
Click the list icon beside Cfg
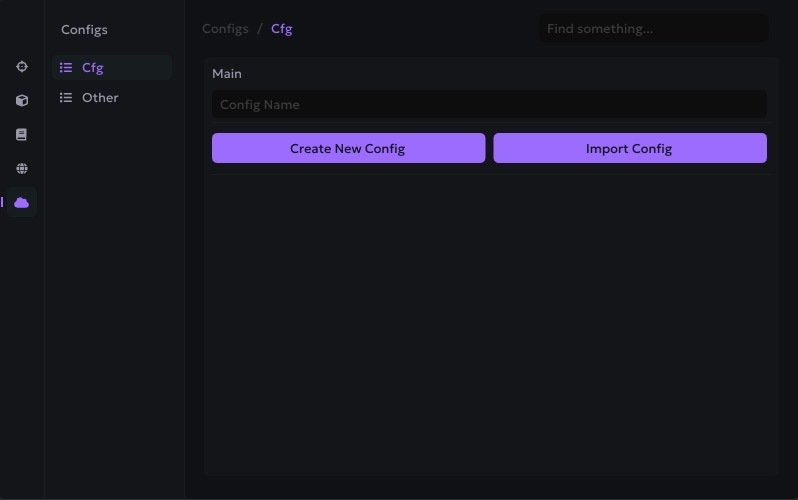click(x=66, y=68)
